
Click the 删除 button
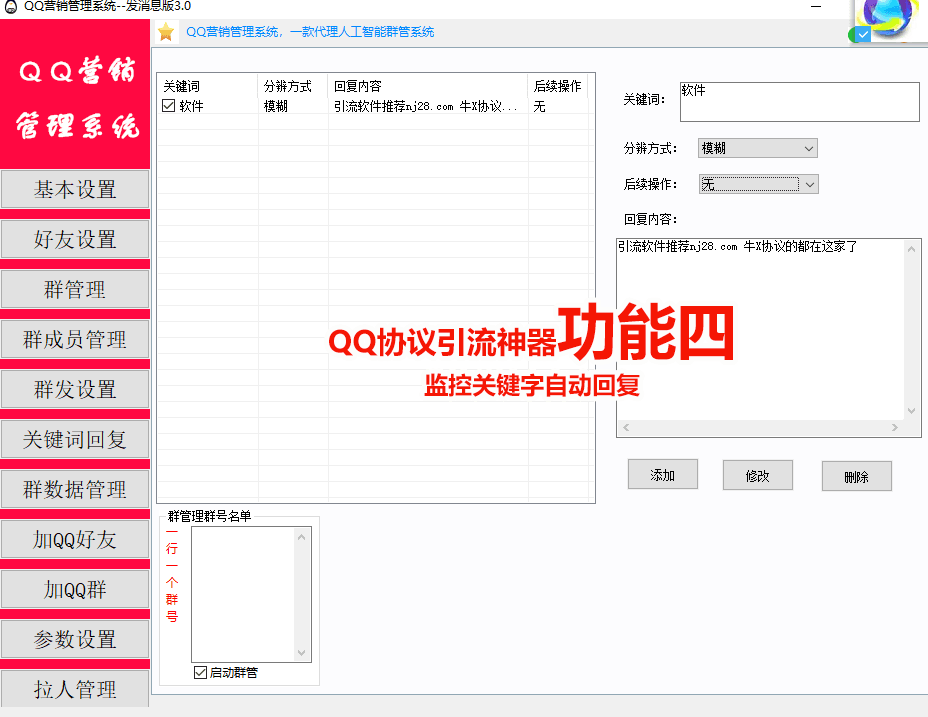click(x=856, y=477)
